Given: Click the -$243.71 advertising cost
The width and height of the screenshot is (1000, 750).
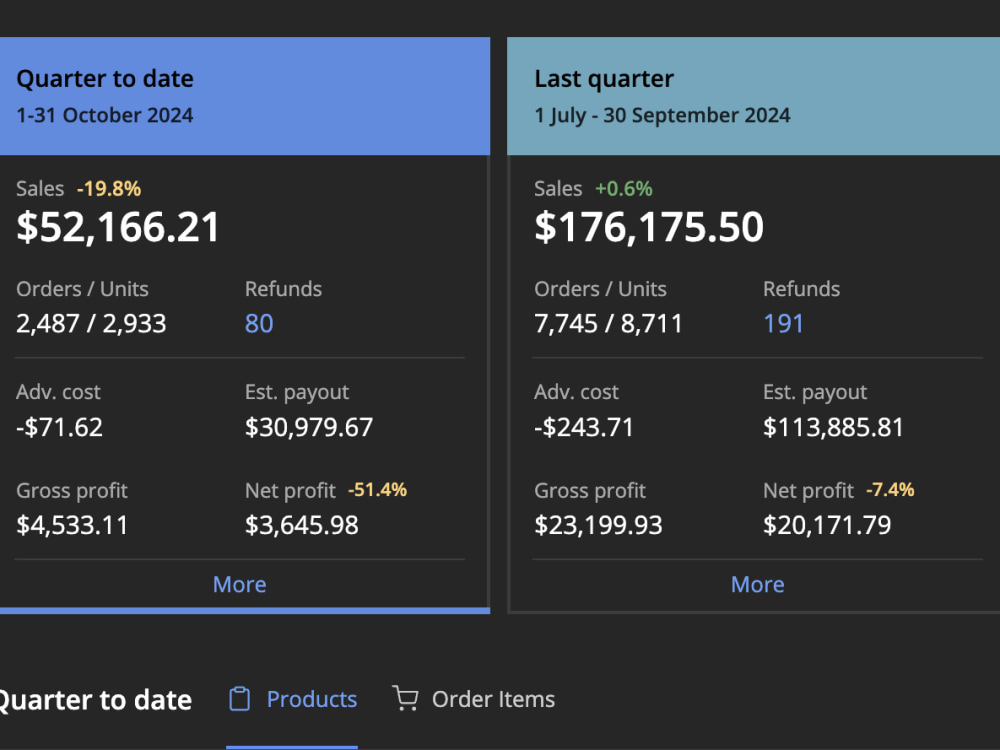Looking at the screenshot, I should [x=584, y=427].
